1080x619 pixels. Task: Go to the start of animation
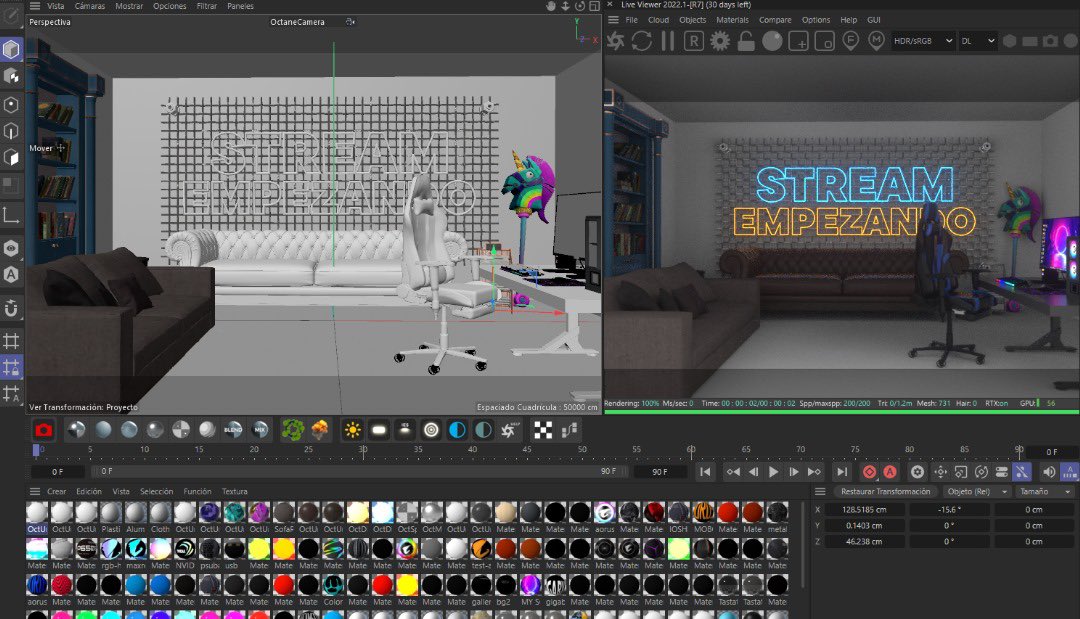705,472
